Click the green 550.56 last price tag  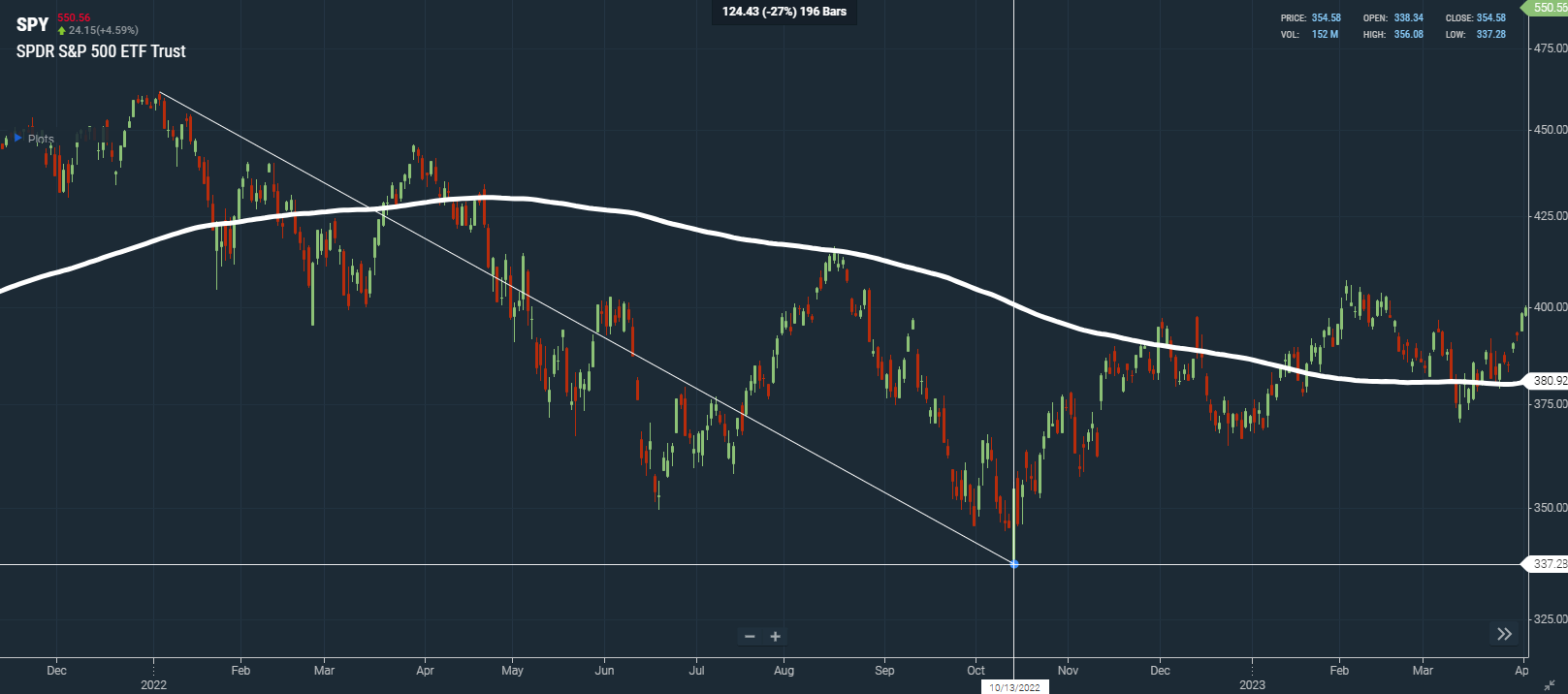point(1549,8)
